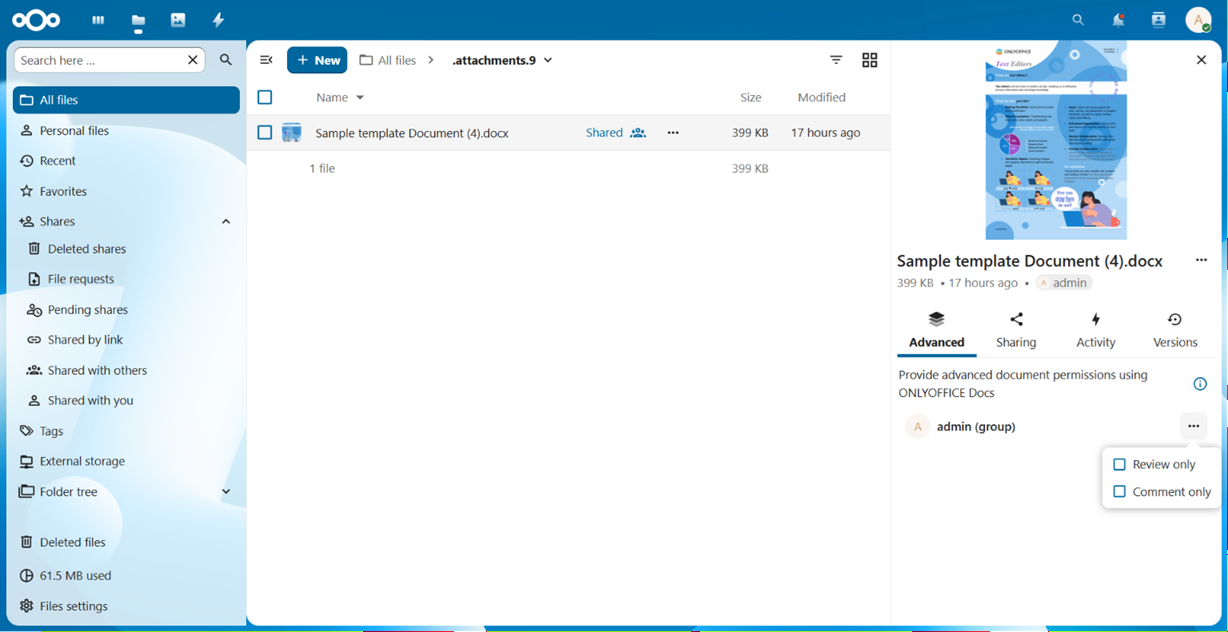The width and height of the screenshot is (1228, 632).
Task: Open Personal files in navigation
Action: click(126, 130)
